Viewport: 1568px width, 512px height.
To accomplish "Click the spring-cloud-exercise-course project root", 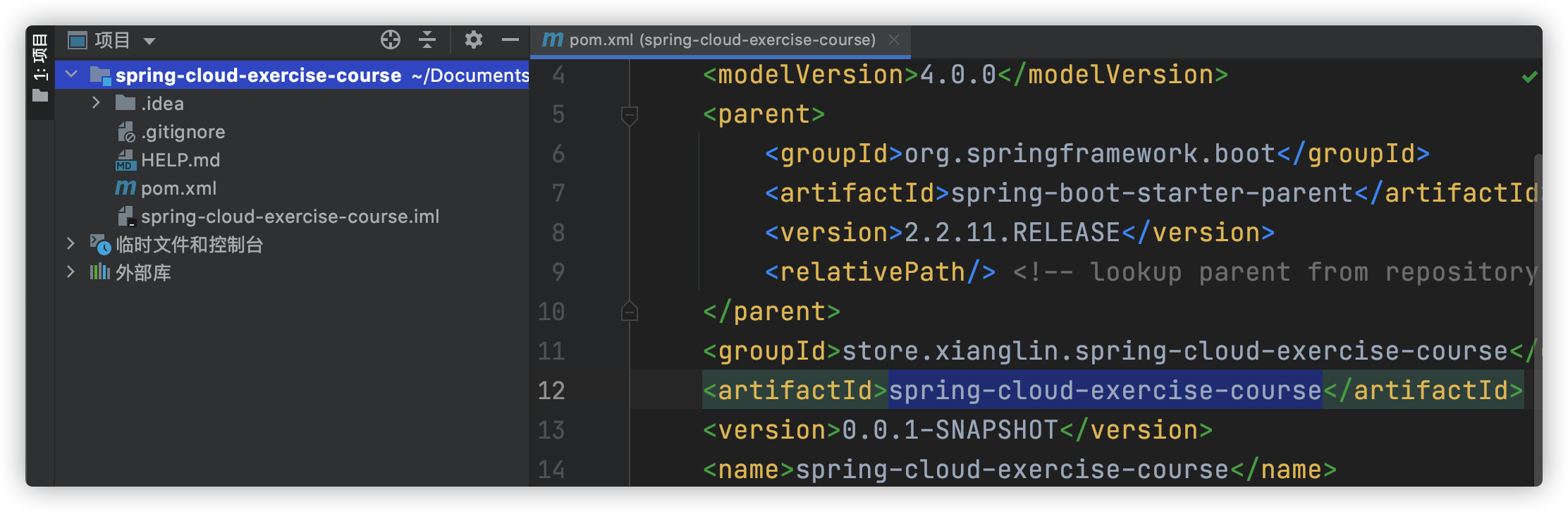I will click(x=258, y=75).
